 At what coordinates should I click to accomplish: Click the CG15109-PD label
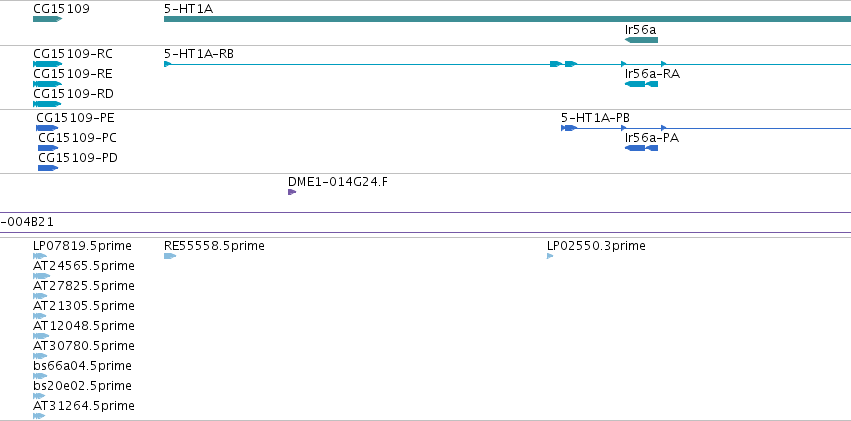click(x=78, y=158)
